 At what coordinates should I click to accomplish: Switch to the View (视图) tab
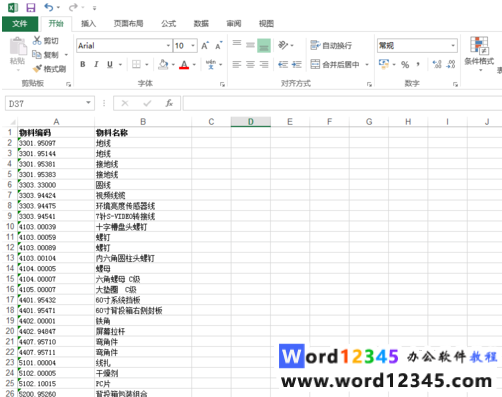pyautogui.click(x=266, y=24)
